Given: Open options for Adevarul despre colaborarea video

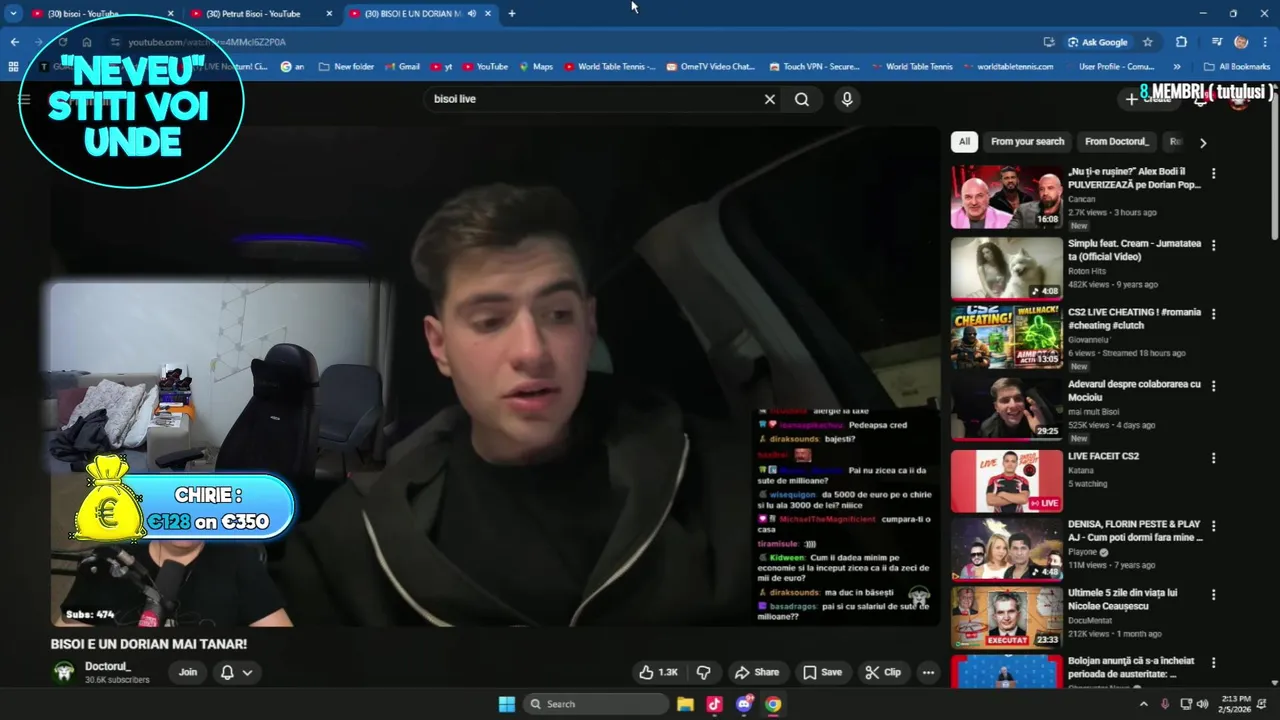Looking at the screenshot, I should point(1213,386).
